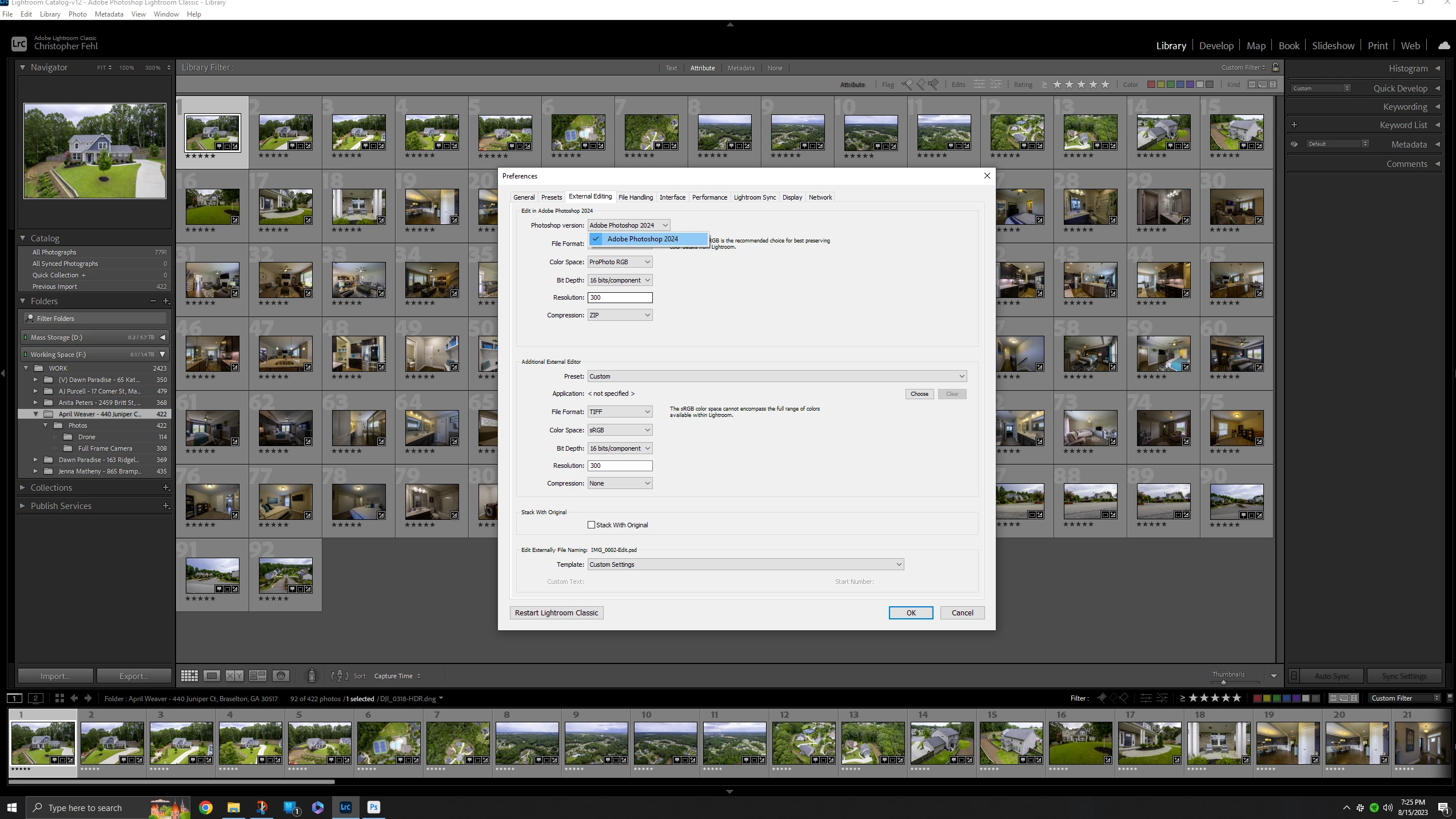Open People view face icon
The width and height of the screenshot is (1456, 819).
pyautogui.click(x=281, y=675)
